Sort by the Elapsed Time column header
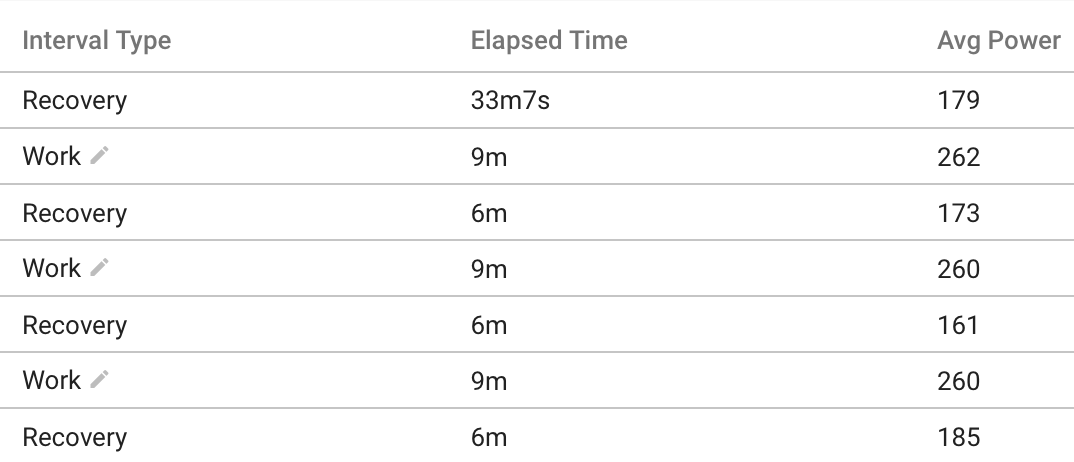The height and width of the screenshot is (462, 1074). point(549,40)
